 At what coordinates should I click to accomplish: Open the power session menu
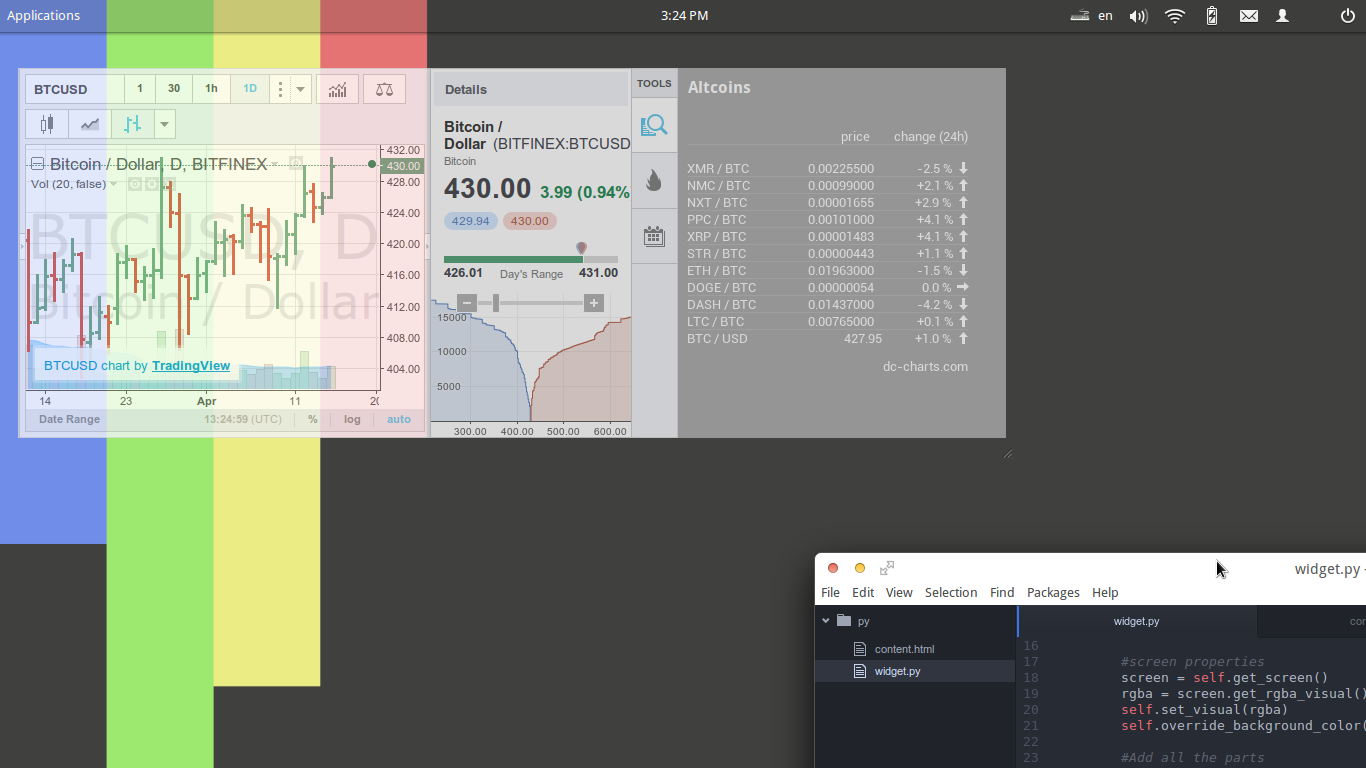tap(1347, 16)
